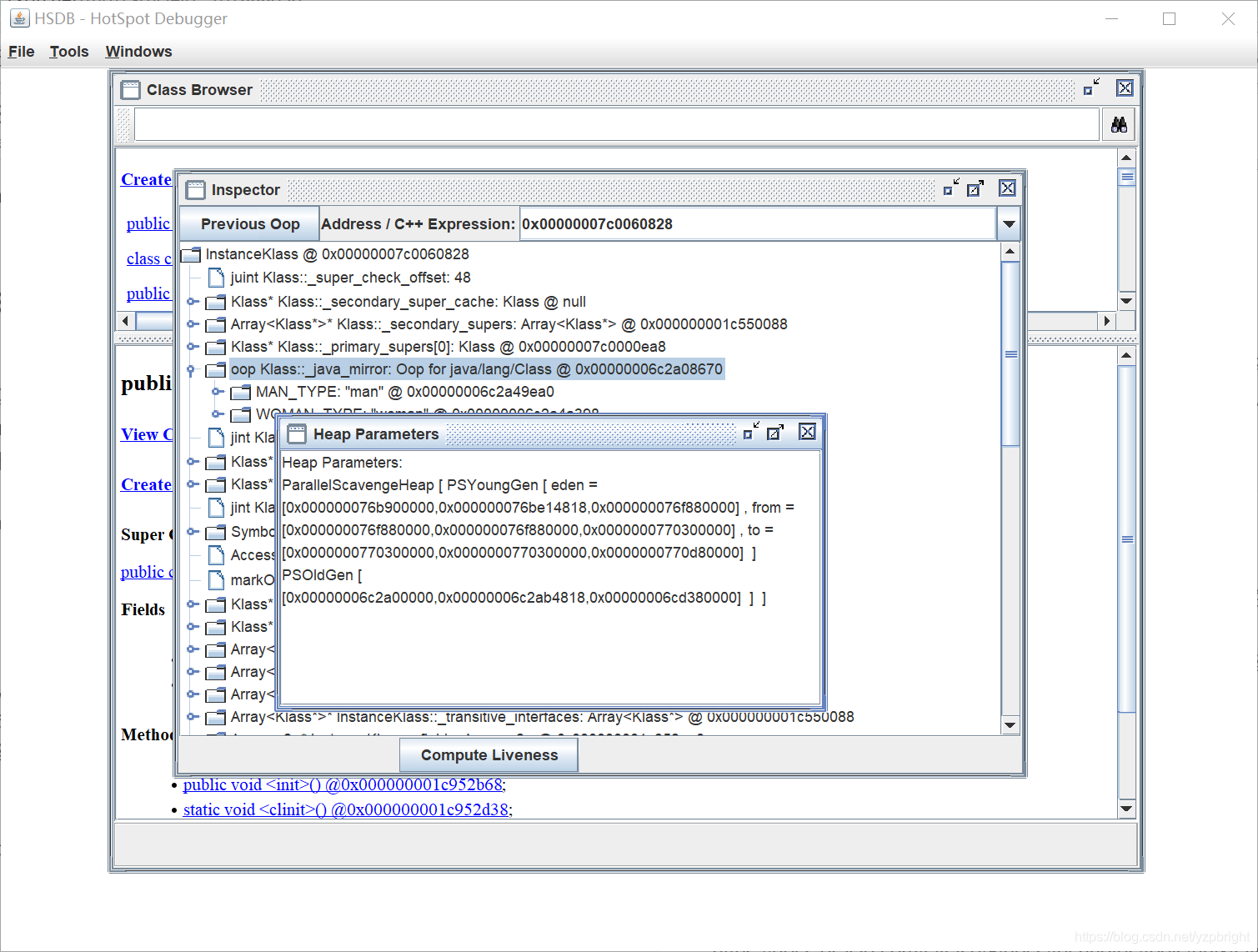
Task: Click down arrow of lower Class Browser scrollbar
Action: (x=1126, y=809)
